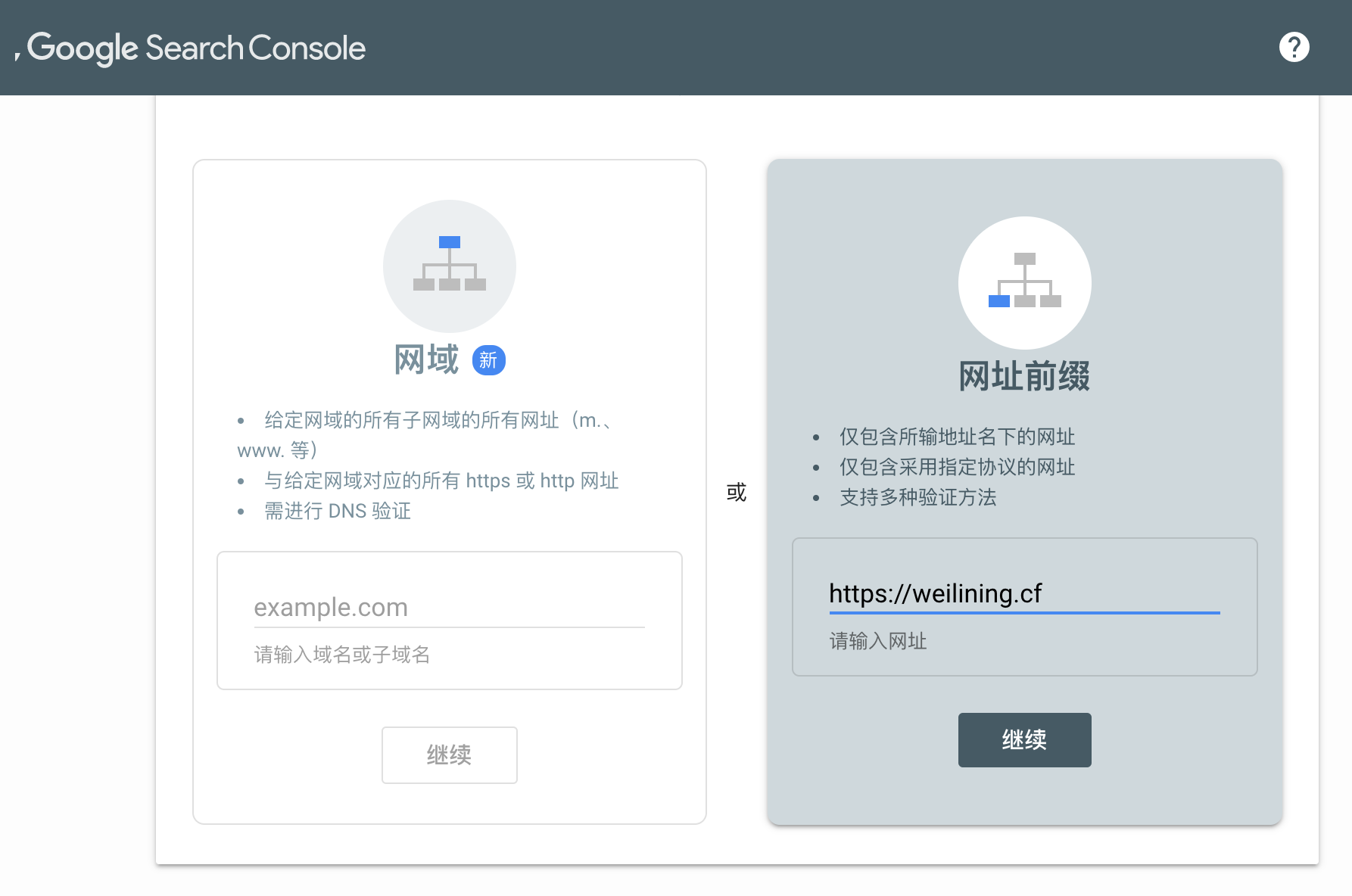Image resolution: width=1352 pixels, height=896 pixels.
Task: Click the 仅包含采用指定协议的网址 bullet
Action: tap(957, 467)
